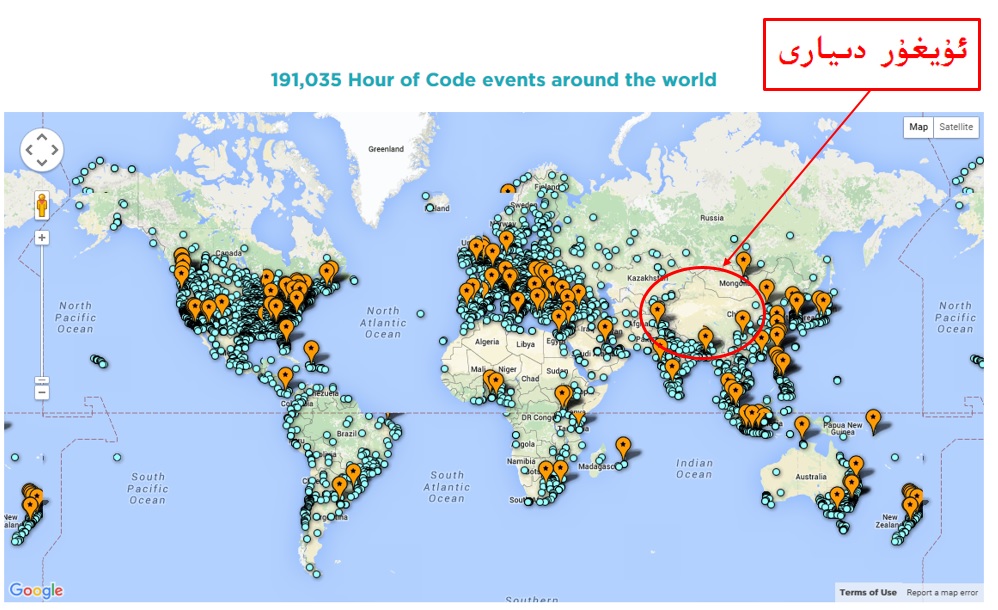Zoom out with the minus button

click(42, 392)
